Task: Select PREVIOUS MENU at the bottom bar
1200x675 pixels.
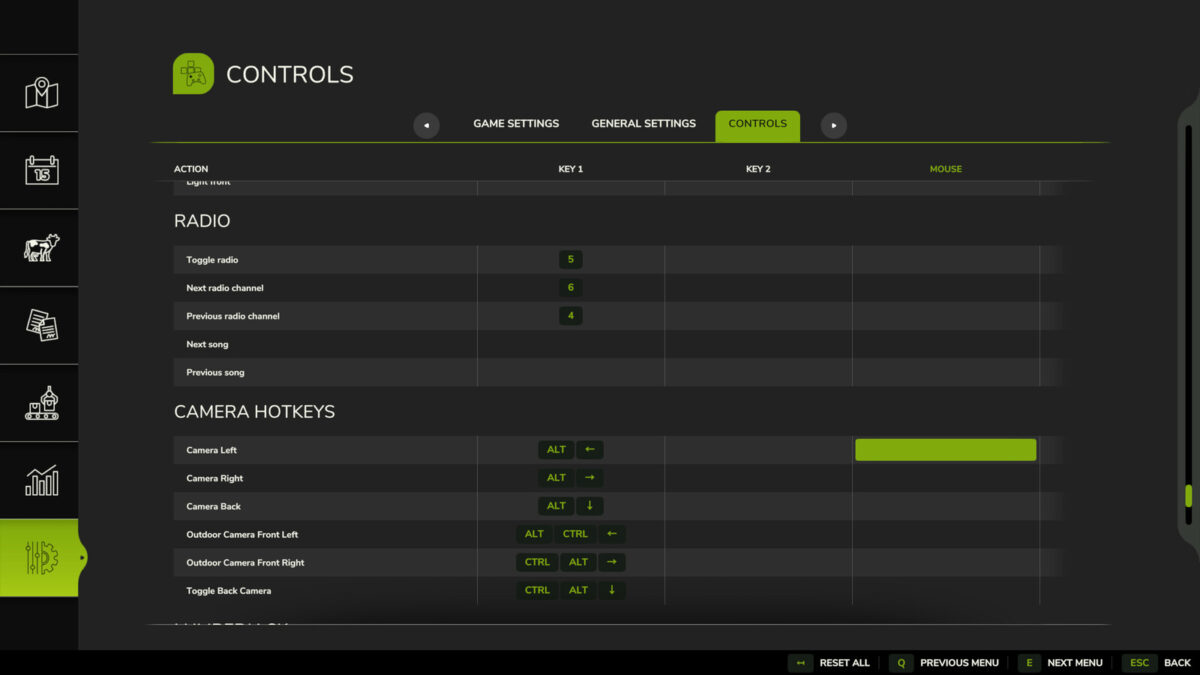Action: (x=958, y=662)
